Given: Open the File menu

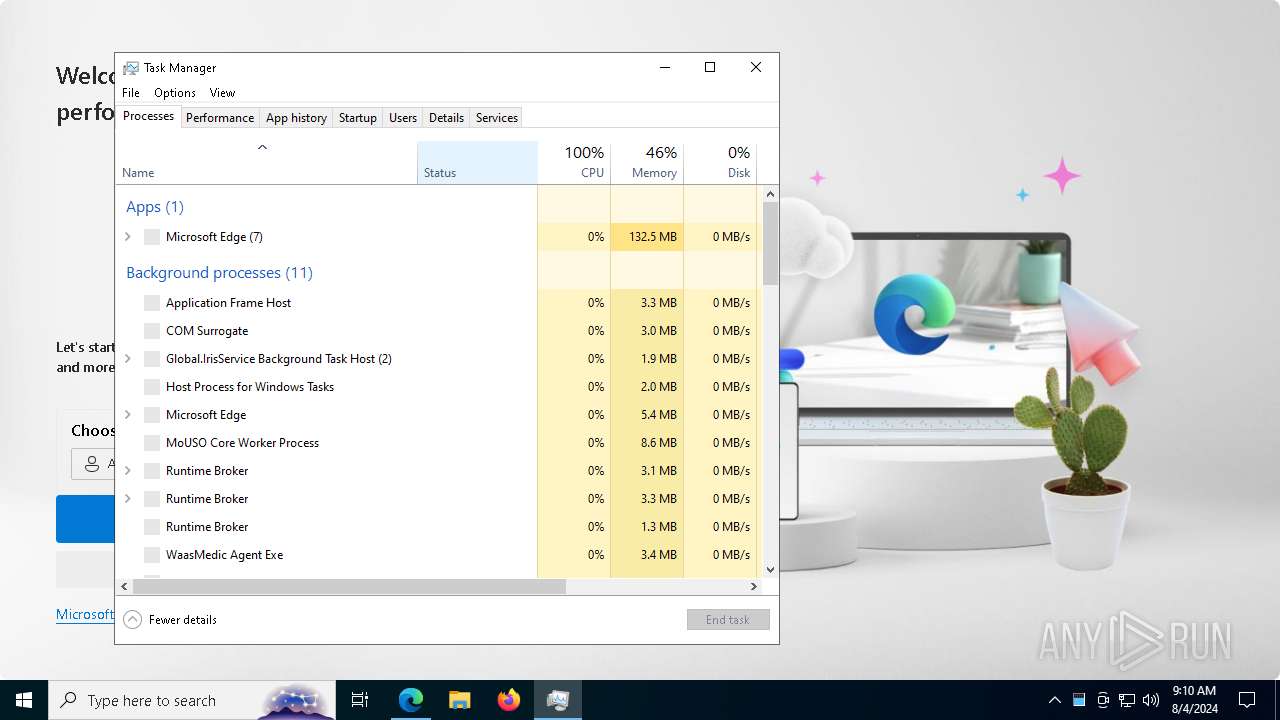Looking at the screenshot, I should coord(131,93).
